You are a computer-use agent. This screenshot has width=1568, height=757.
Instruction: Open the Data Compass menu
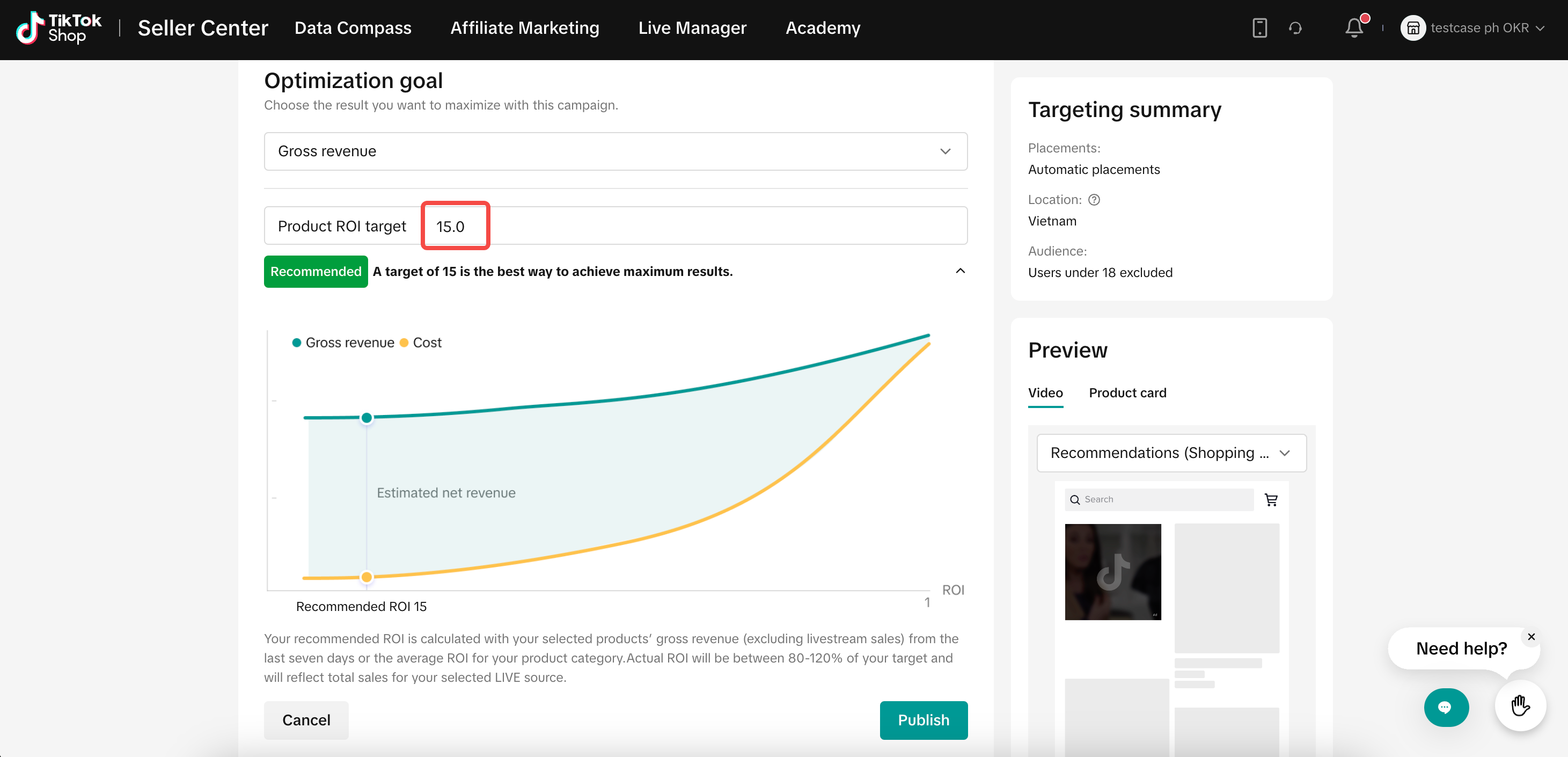(x=353, y=28)
